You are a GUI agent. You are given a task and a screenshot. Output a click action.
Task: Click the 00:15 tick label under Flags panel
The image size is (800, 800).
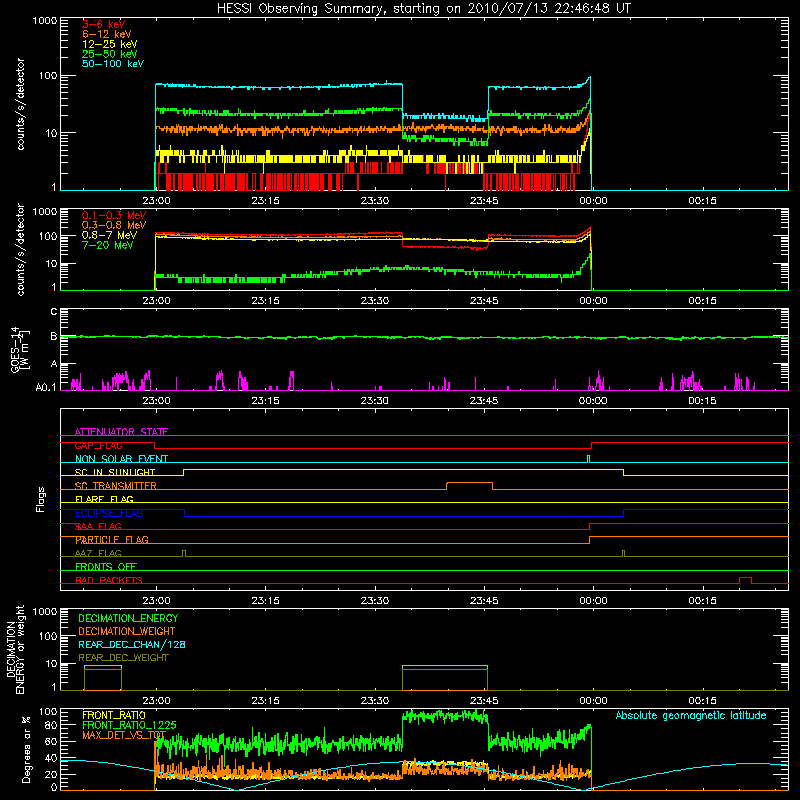coord(702,601)
